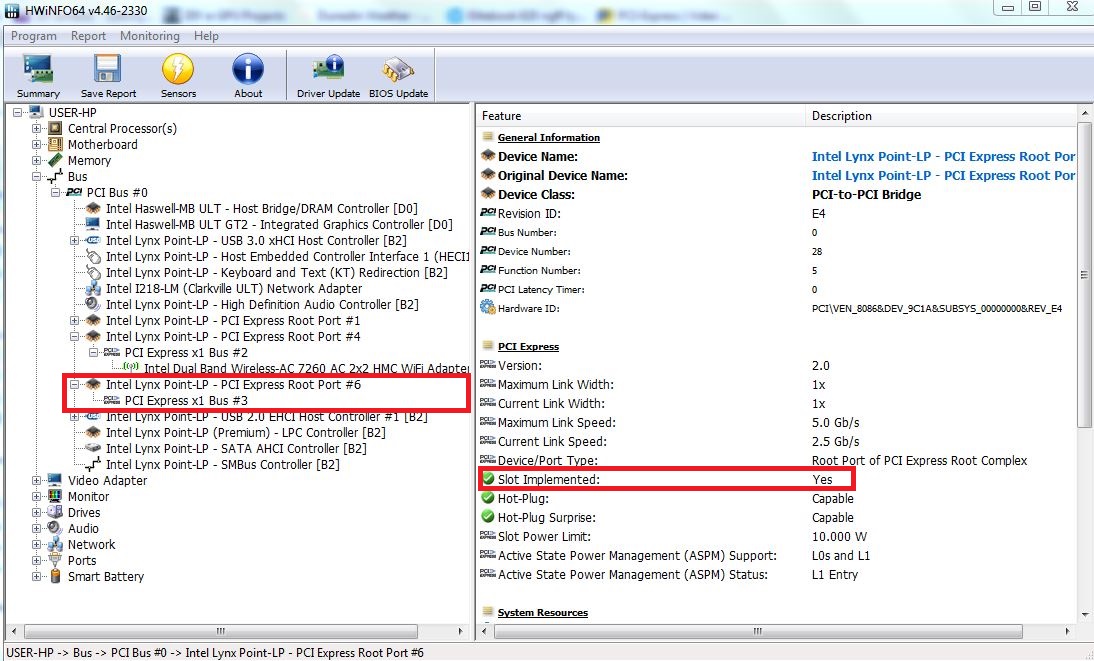This screenshot has height=661, width=1094.
Task: Select PCI Express x1 Bus #3
Action: coord(186,401)
